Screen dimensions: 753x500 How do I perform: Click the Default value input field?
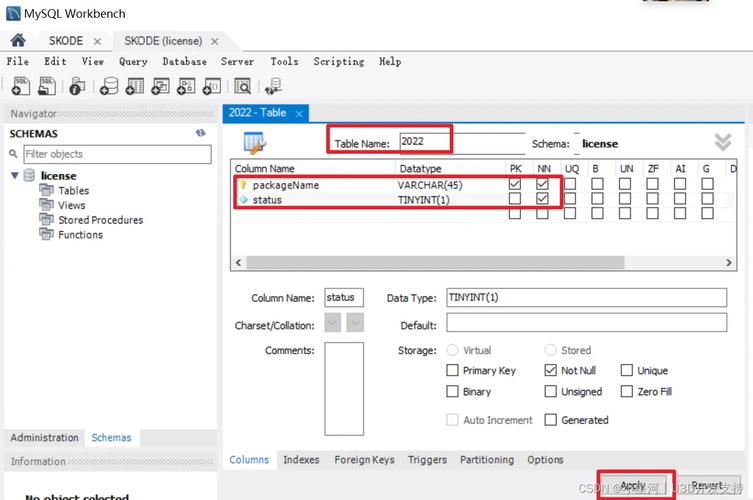(586, 322)
